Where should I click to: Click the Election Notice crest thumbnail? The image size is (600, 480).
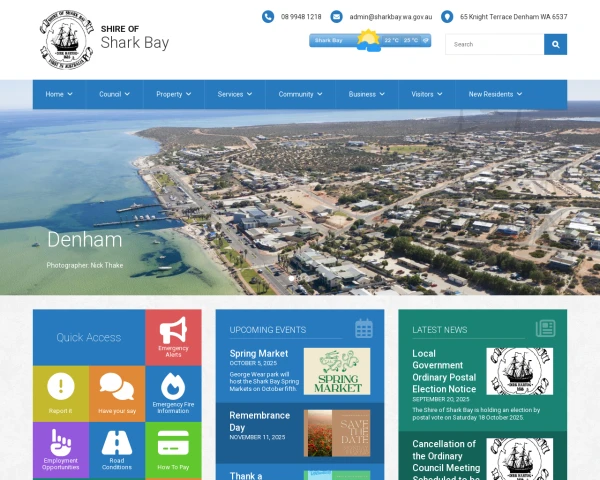coord(520,371)
